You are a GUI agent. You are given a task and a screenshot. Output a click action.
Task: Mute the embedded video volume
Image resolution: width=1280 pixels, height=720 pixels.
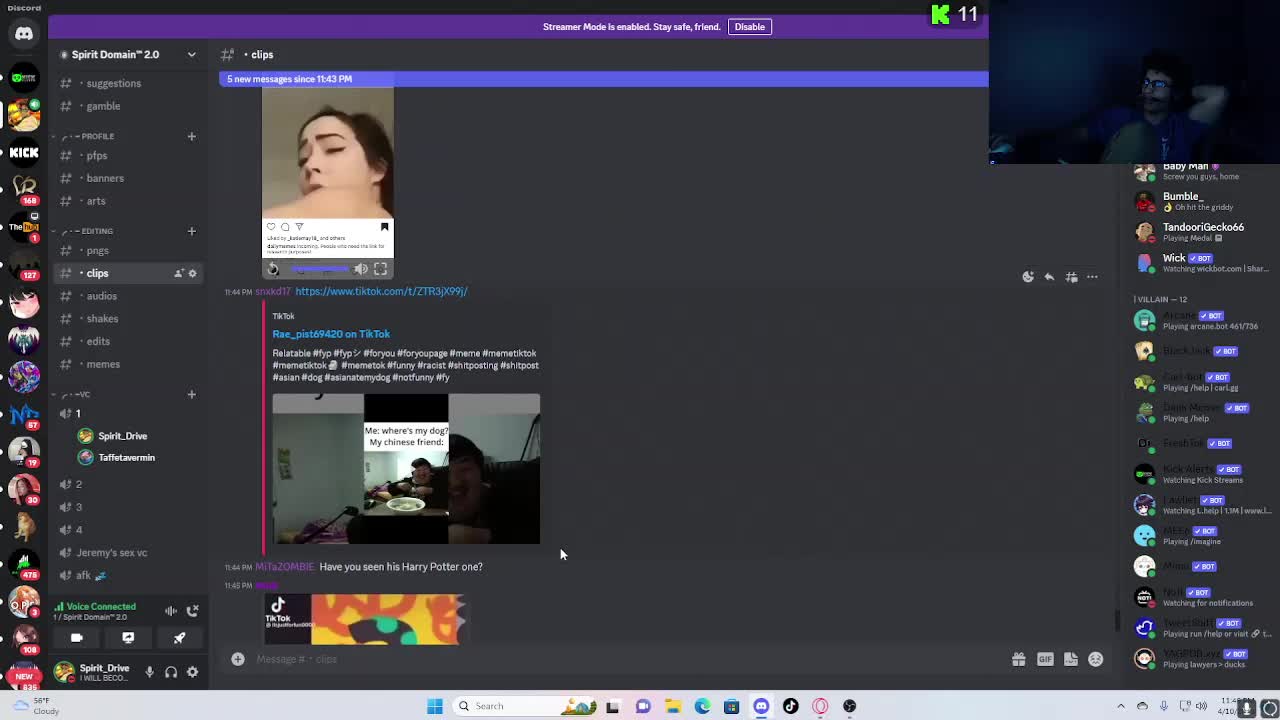click(361, 269)
